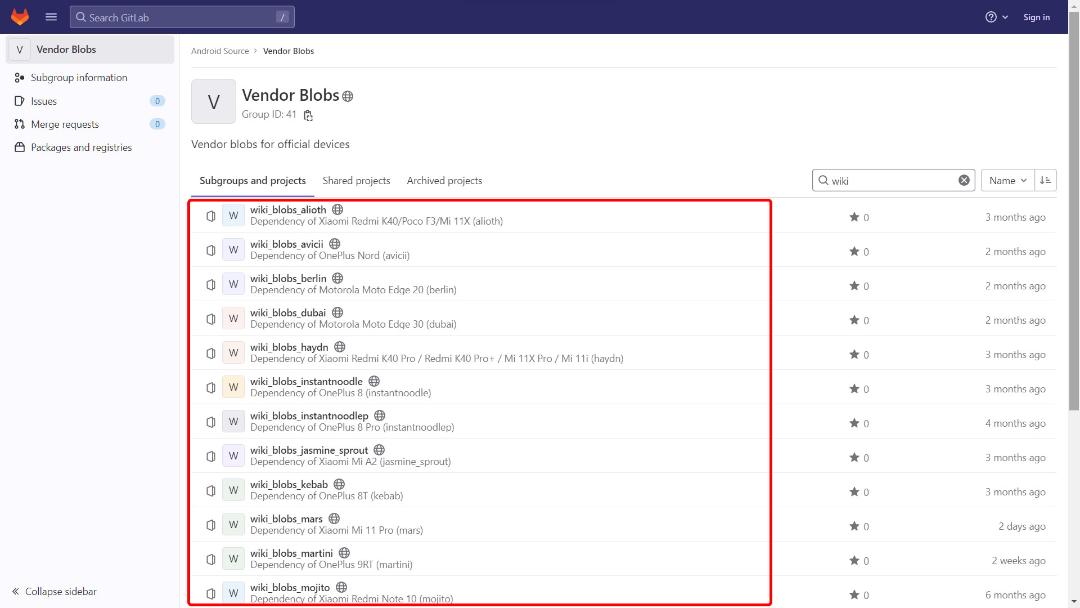Copy the group ID icon
The image size is (1080, 608).
(x=308, y=115)
